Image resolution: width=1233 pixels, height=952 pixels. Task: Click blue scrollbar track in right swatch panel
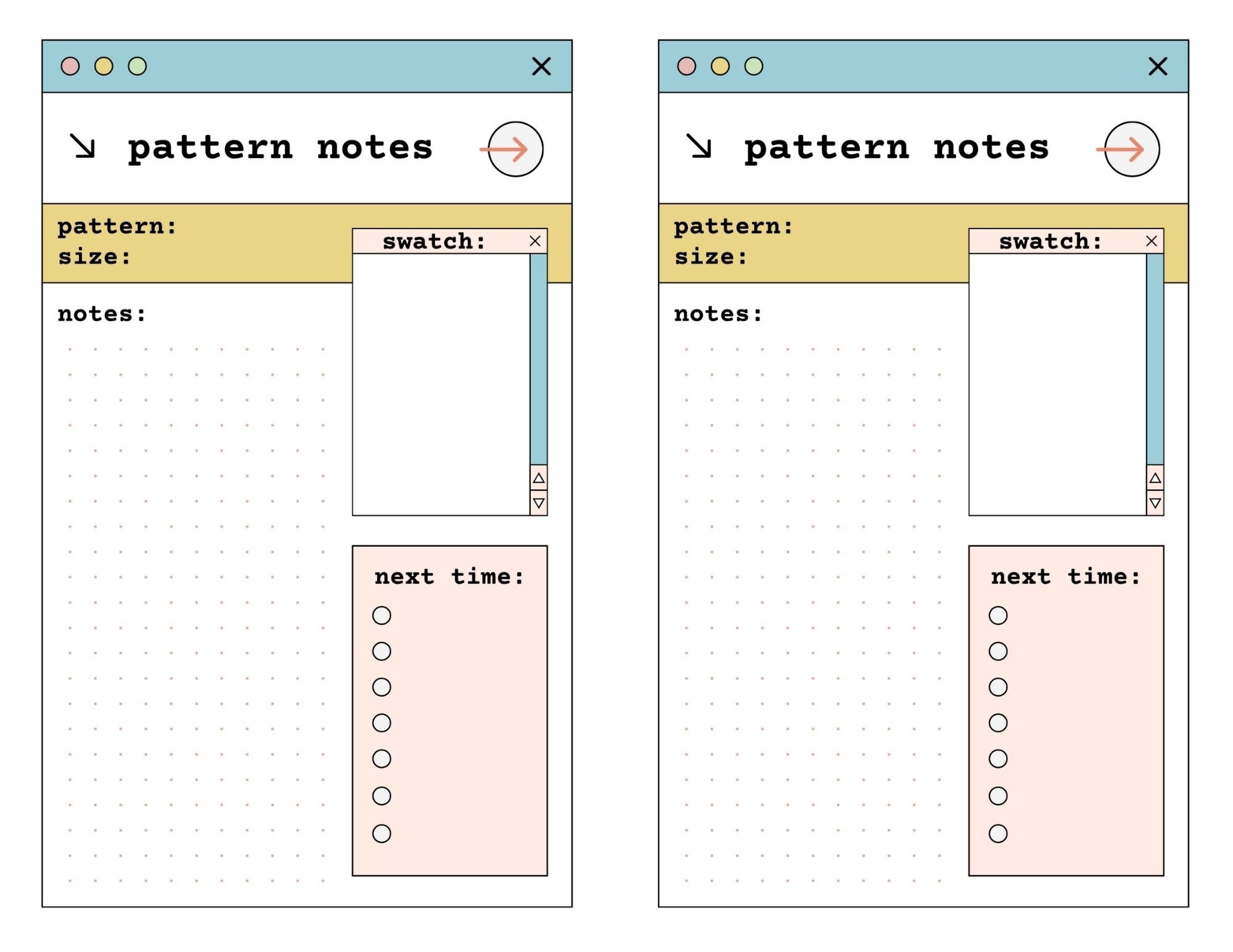[x=1155, y=359]
